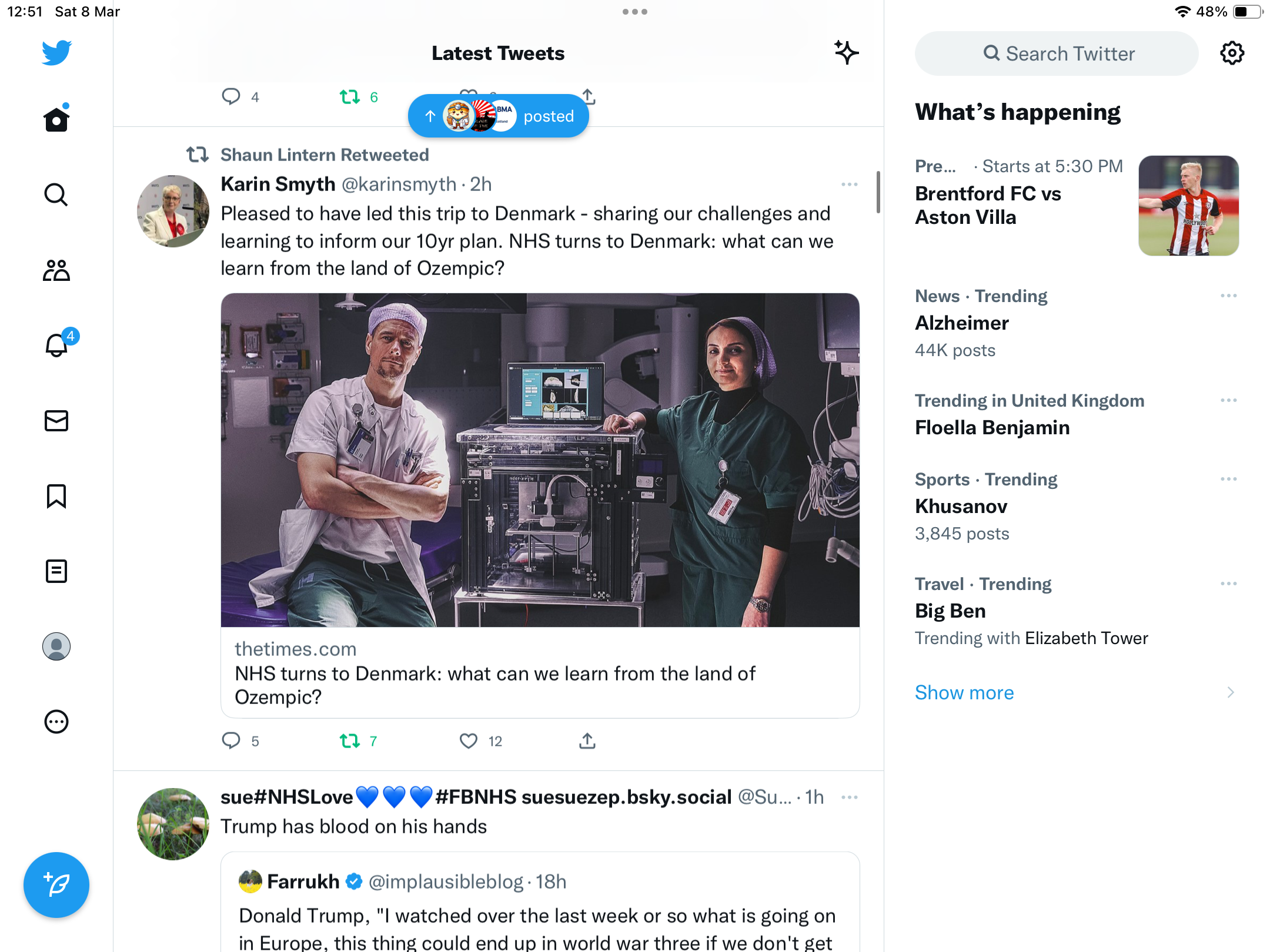Open the @karinsmyth handle

point(399,184)
